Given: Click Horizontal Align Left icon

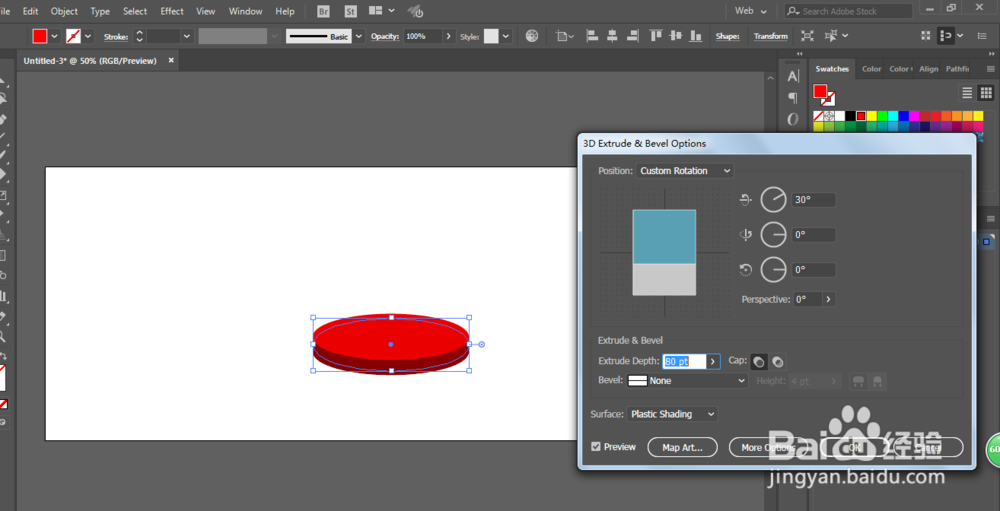Looking at the screenshot, I should [x=592, y=36].
